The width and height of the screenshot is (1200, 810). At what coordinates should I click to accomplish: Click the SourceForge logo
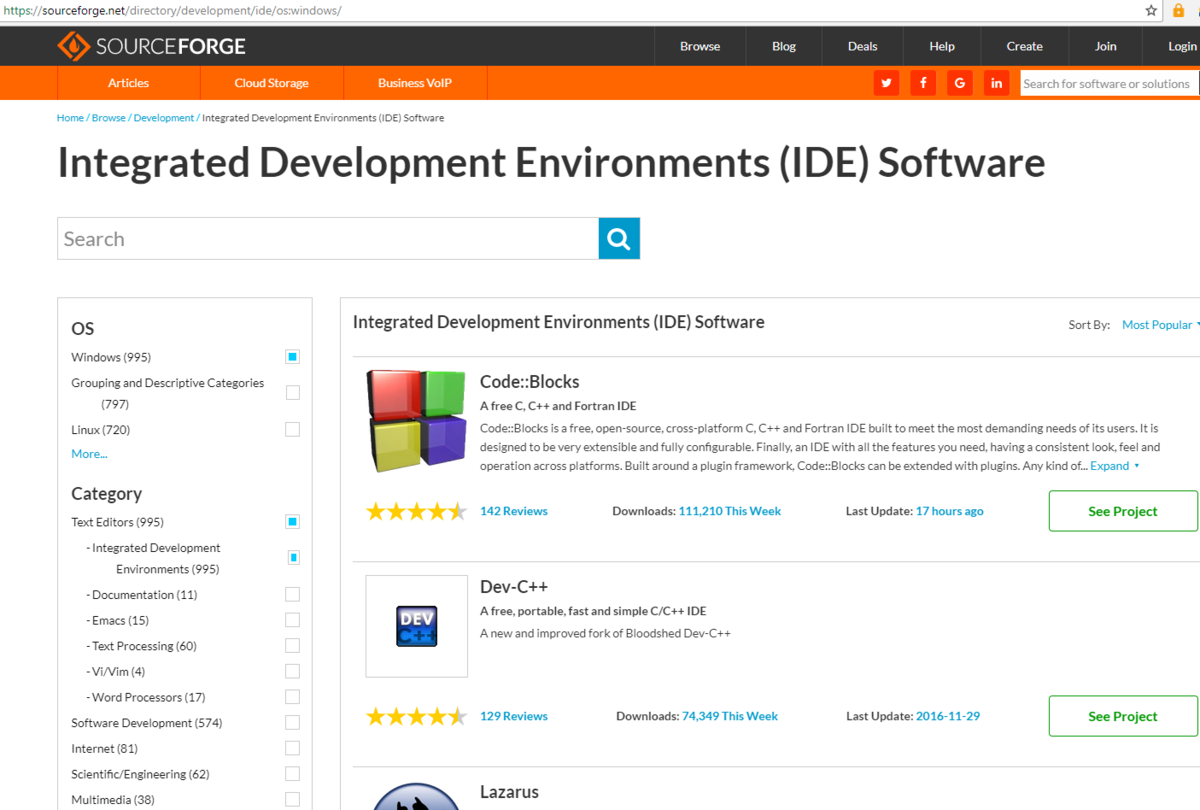click(x=151, y=46)
